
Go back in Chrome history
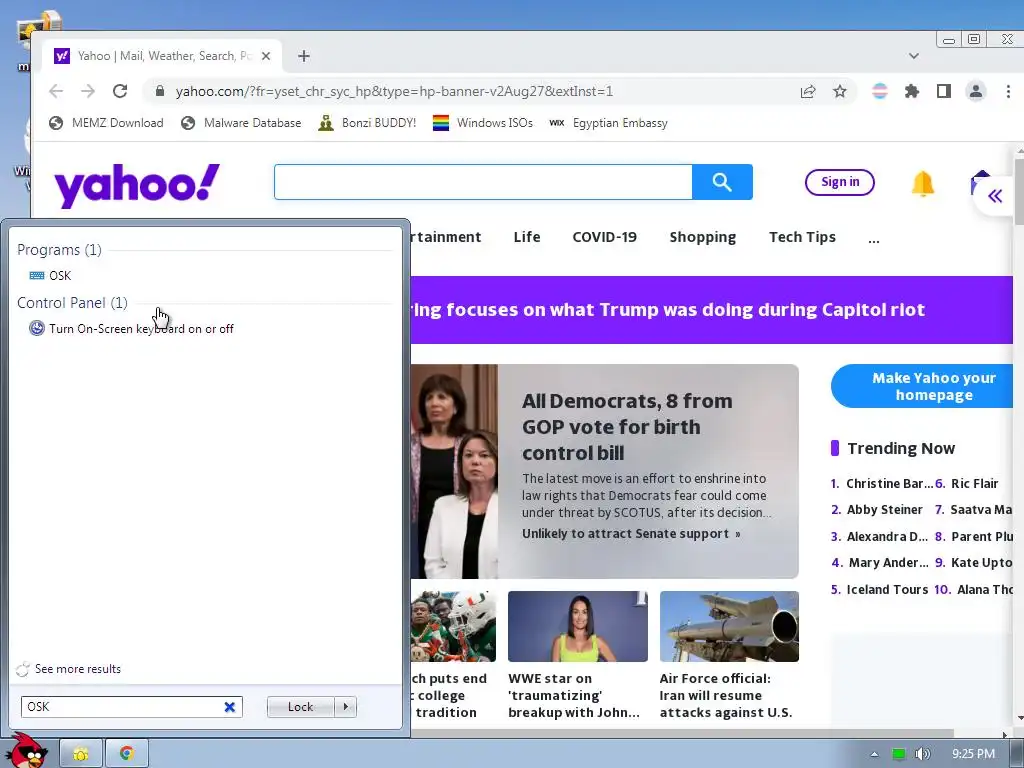tap(57, 91)
